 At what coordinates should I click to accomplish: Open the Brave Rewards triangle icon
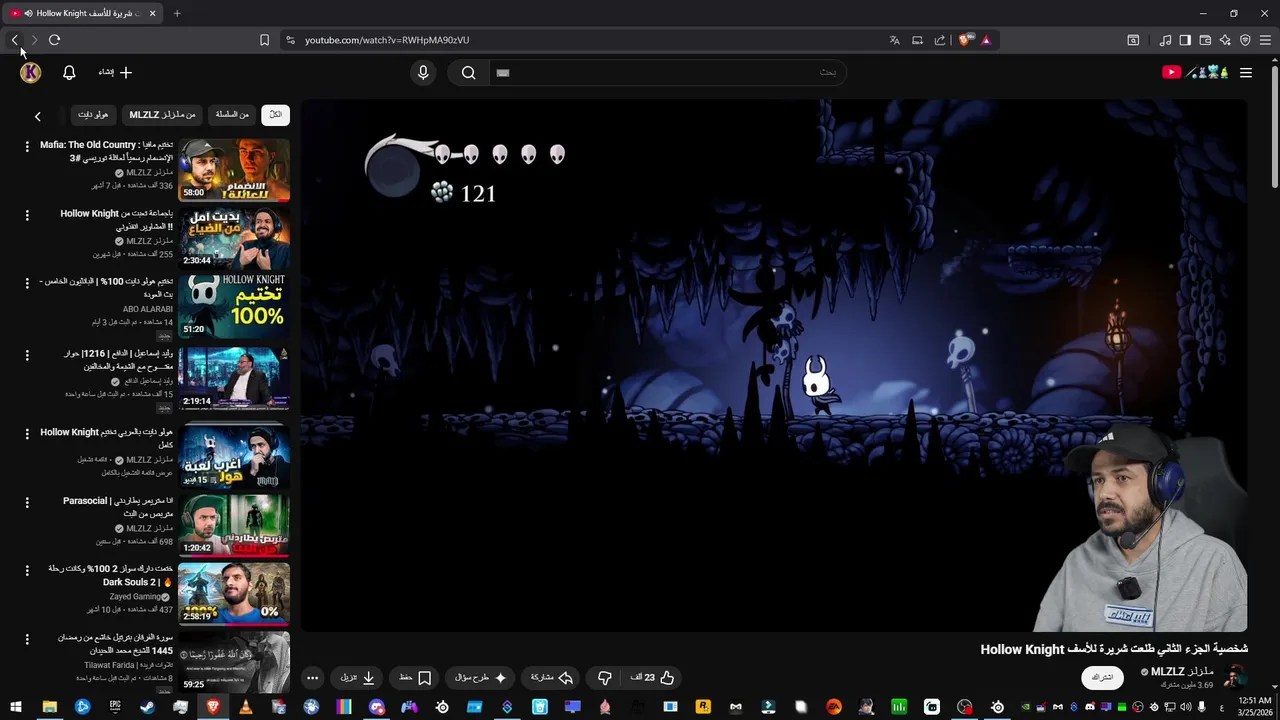986,40
